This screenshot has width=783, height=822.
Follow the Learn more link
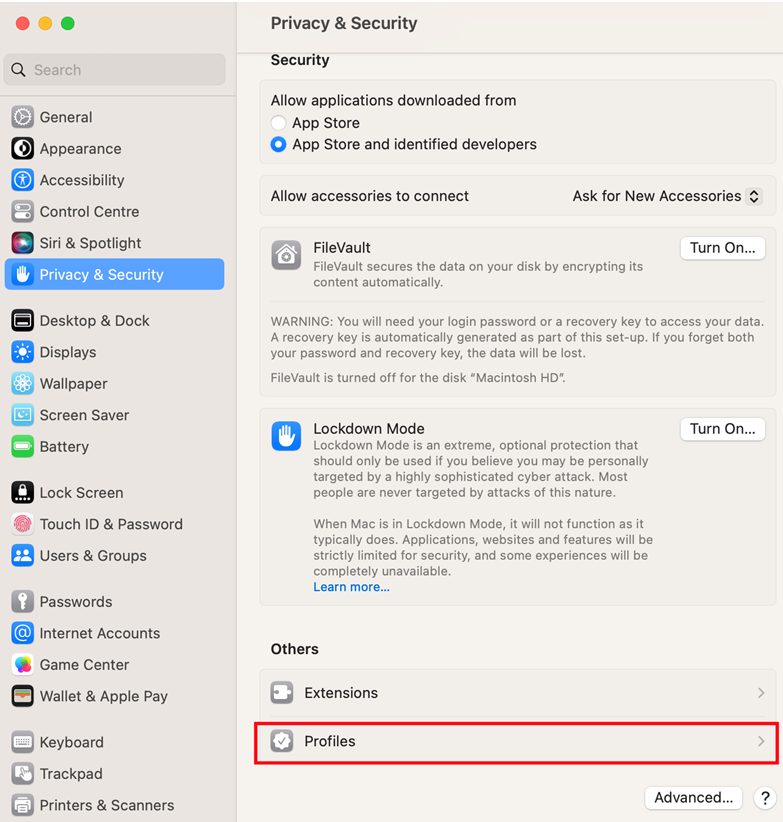351,587
